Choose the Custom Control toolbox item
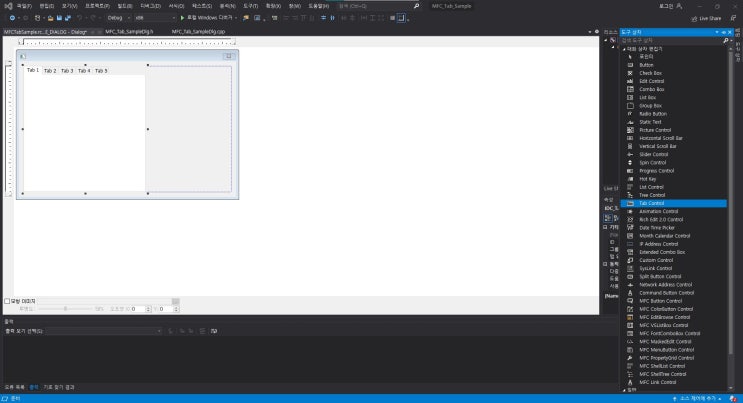743x403 pixels. click(674, 260)
